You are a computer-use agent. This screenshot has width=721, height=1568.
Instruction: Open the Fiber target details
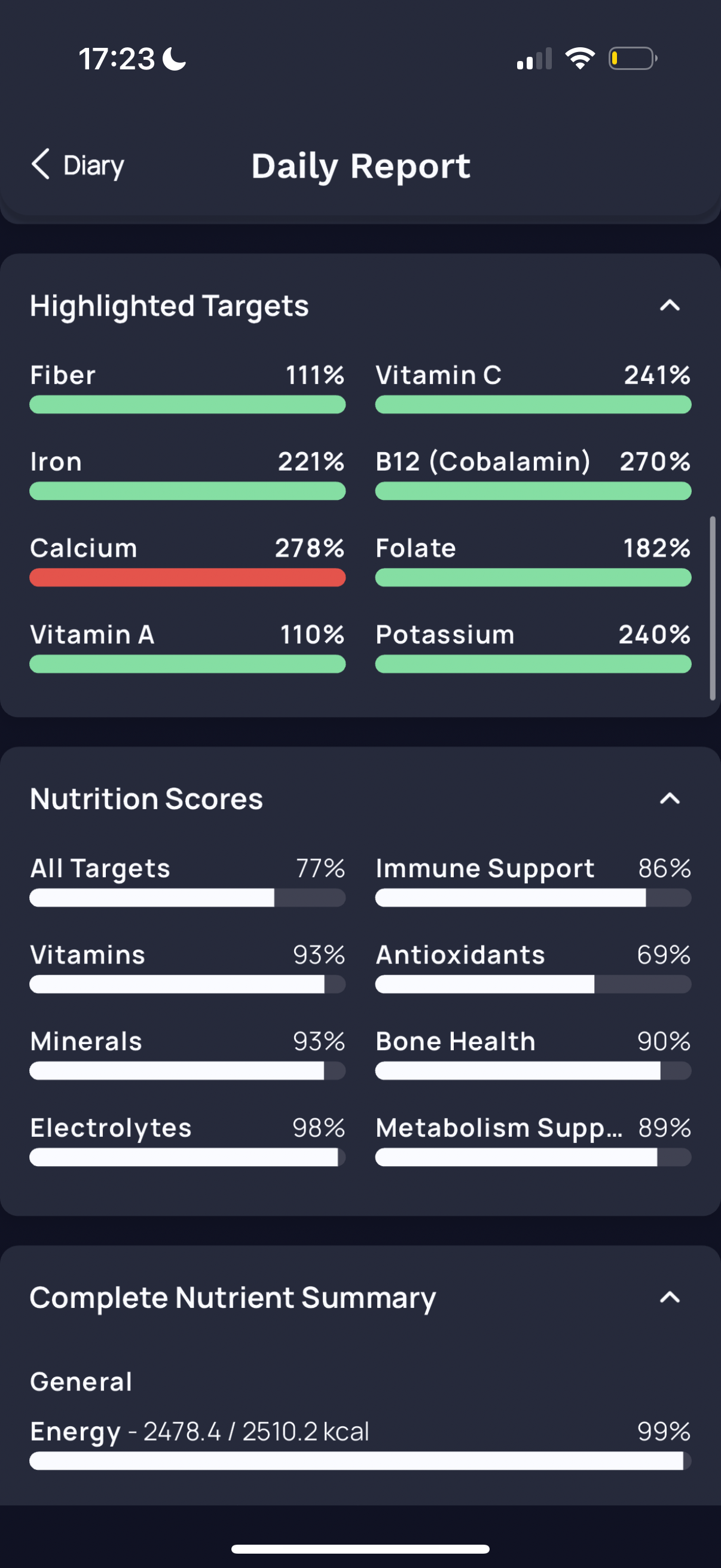coord(187,376)
